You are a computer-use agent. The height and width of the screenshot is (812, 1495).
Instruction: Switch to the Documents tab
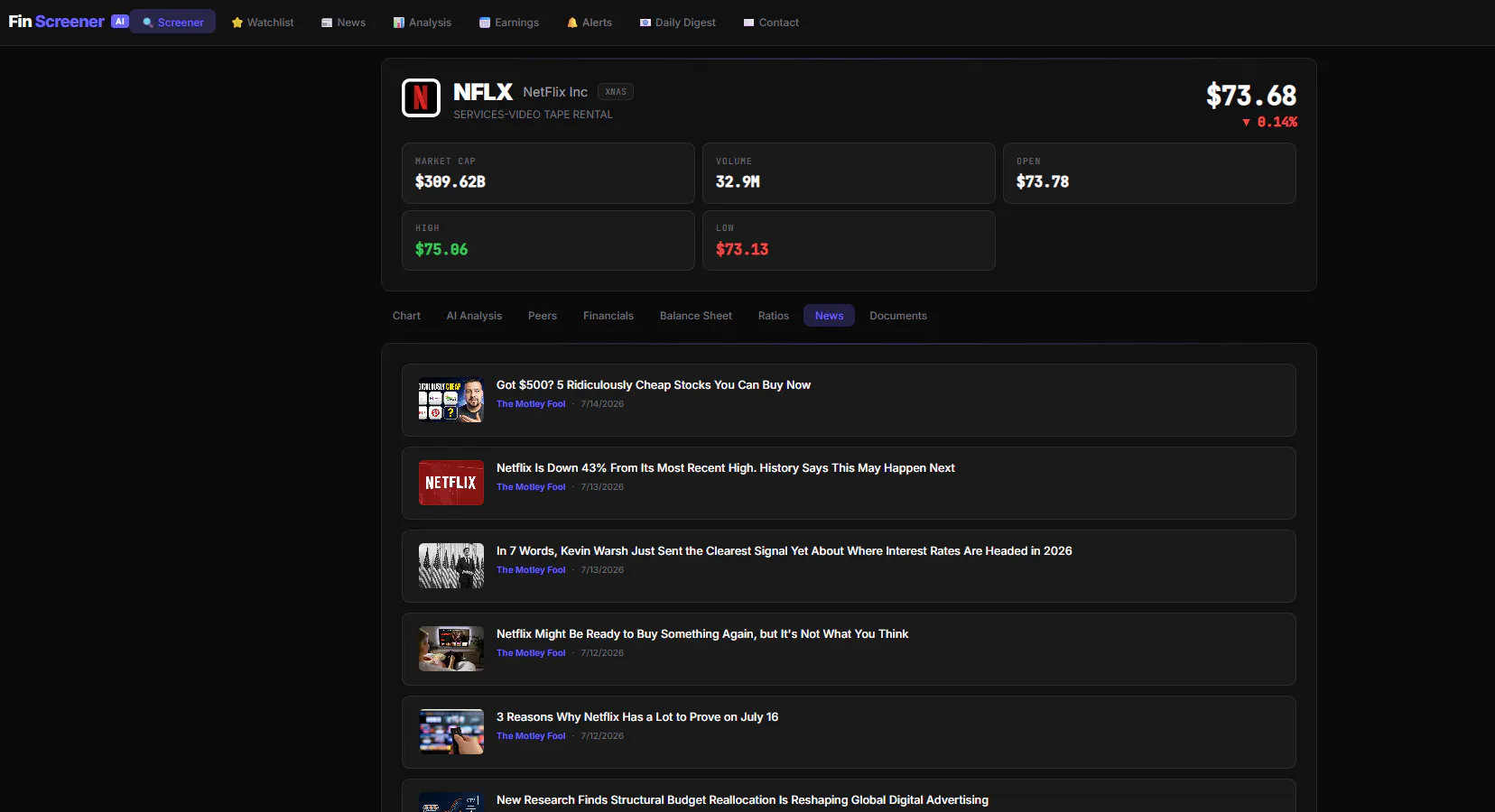pyautogui.click(x=898, y=316)
